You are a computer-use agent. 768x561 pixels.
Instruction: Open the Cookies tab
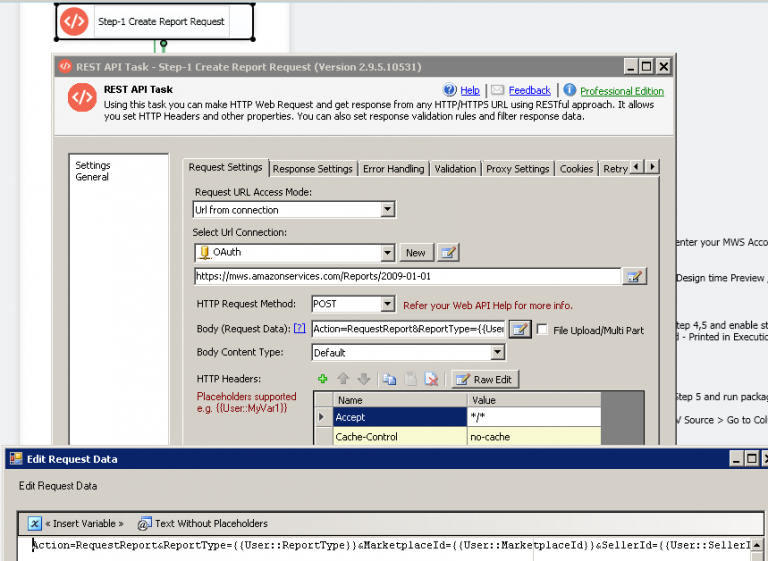[x=576, y=169]
